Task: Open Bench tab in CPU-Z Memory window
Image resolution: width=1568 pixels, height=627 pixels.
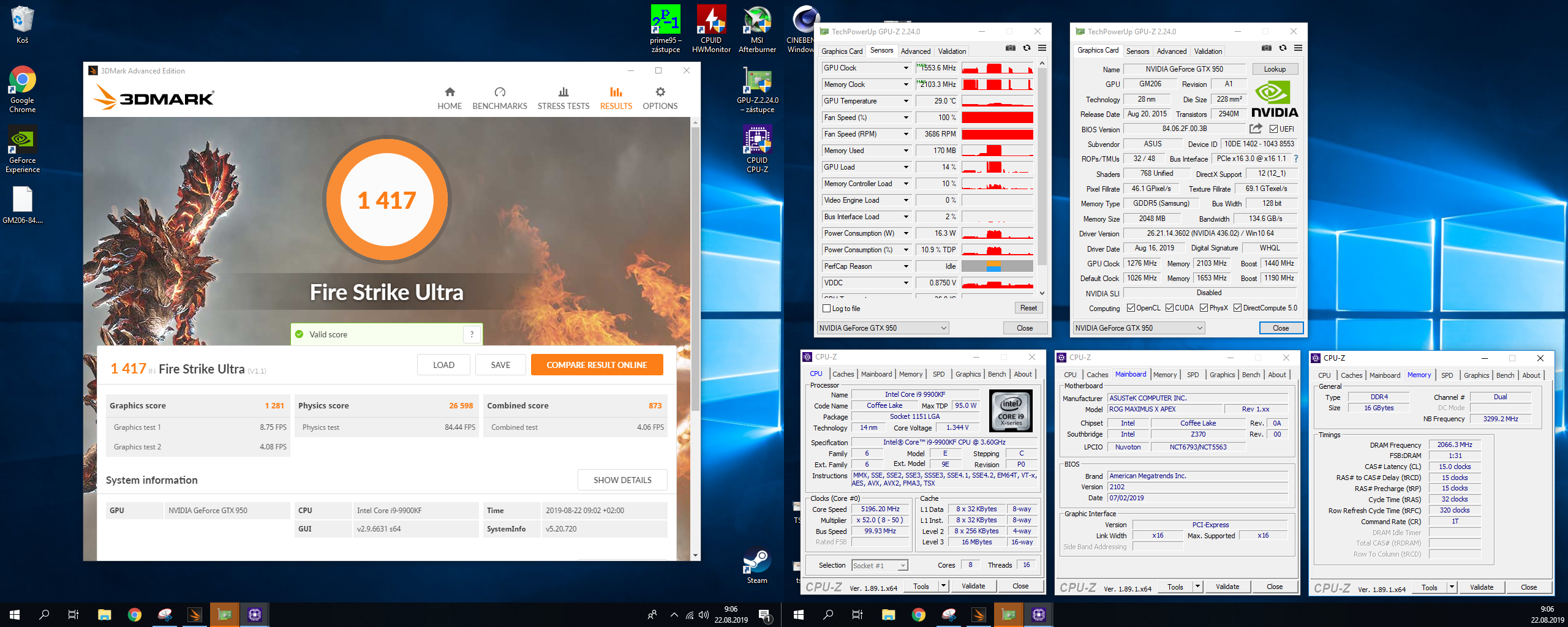Action: point(1505,375)
